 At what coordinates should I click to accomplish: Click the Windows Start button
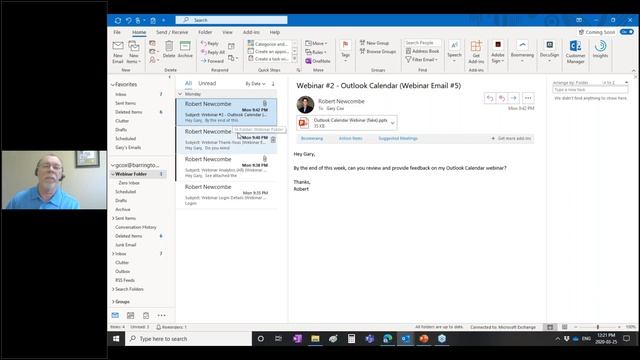[116, 339]
